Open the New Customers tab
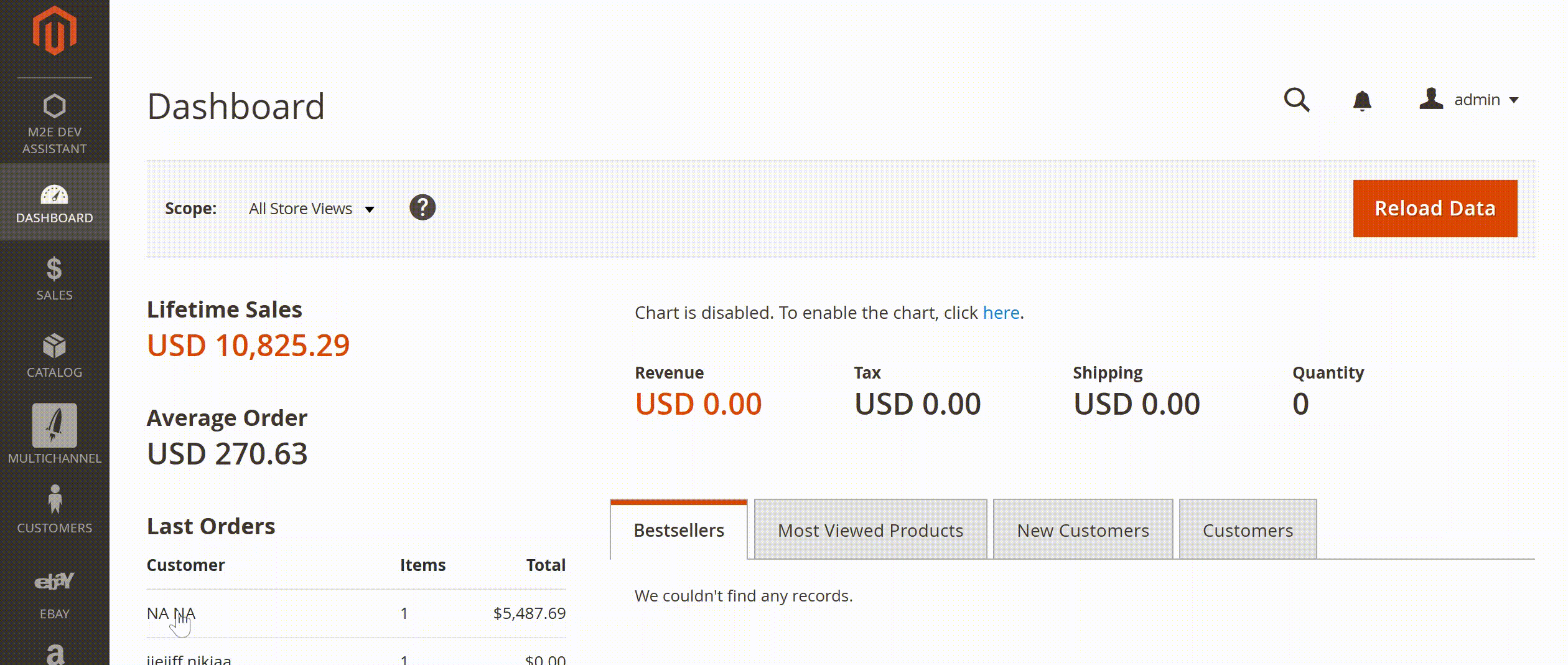This screenshot has width=1568, height=665. coord(1083,531)
